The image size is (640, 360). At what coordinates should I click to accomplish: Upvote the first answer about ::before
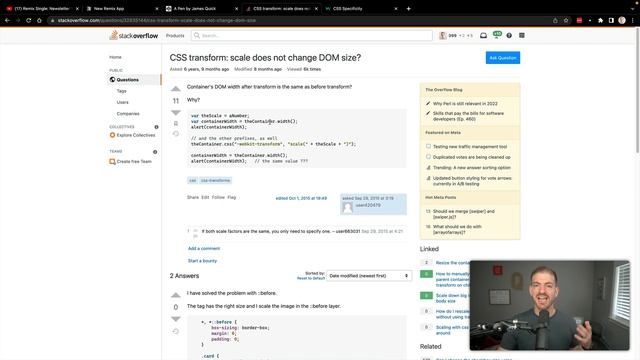coord(176,295)
